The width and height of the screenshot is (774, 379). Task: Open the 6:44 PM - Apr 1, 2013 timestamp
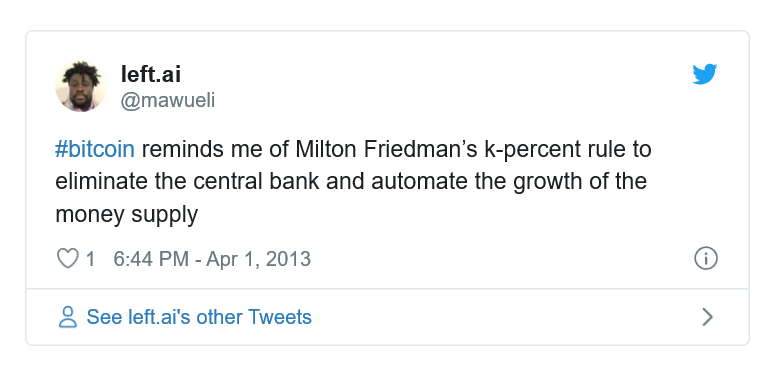click(212, 259)
